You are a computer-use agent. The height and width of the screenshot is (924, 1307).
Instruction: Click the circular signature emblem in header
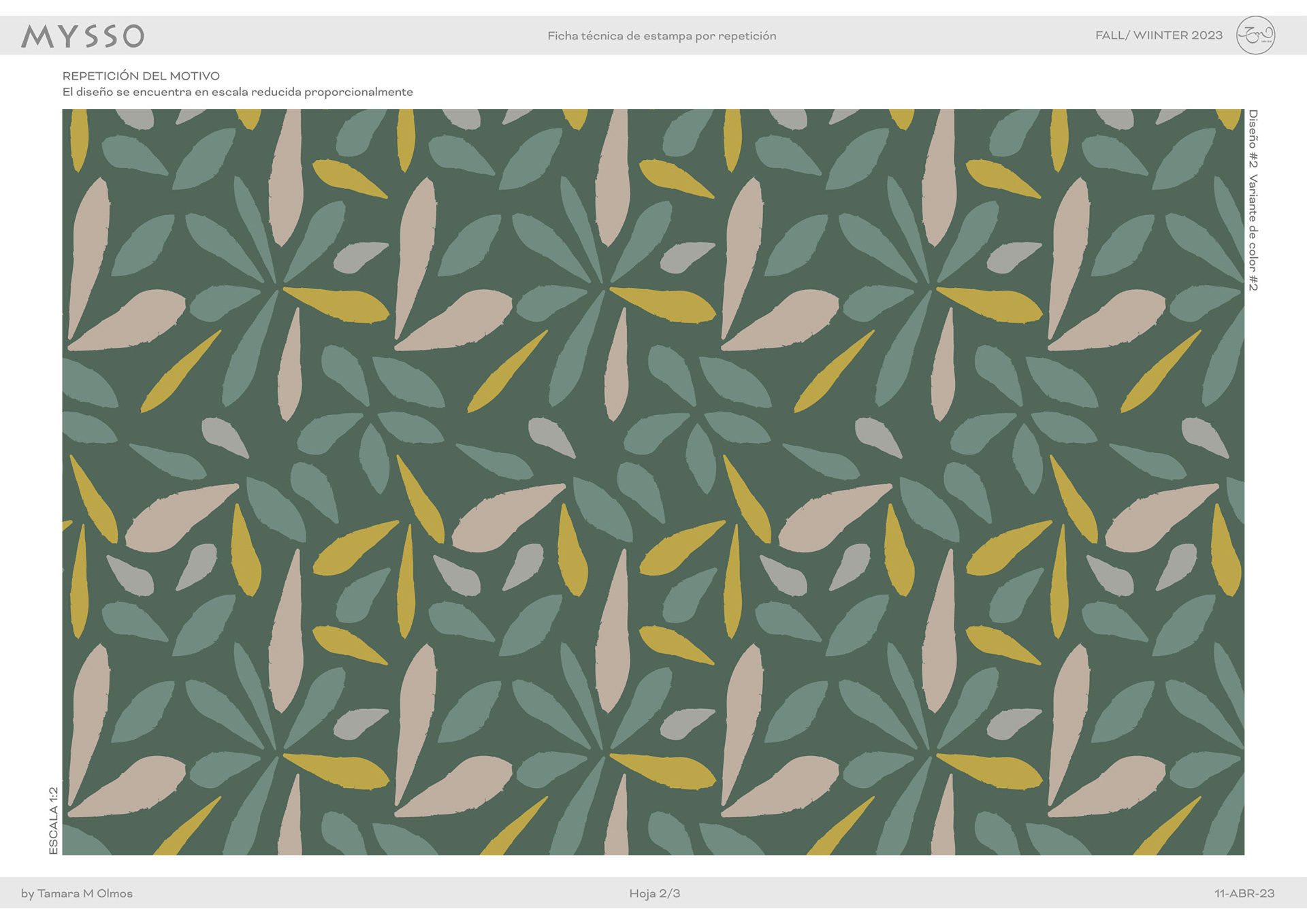tap(1255, 35)
